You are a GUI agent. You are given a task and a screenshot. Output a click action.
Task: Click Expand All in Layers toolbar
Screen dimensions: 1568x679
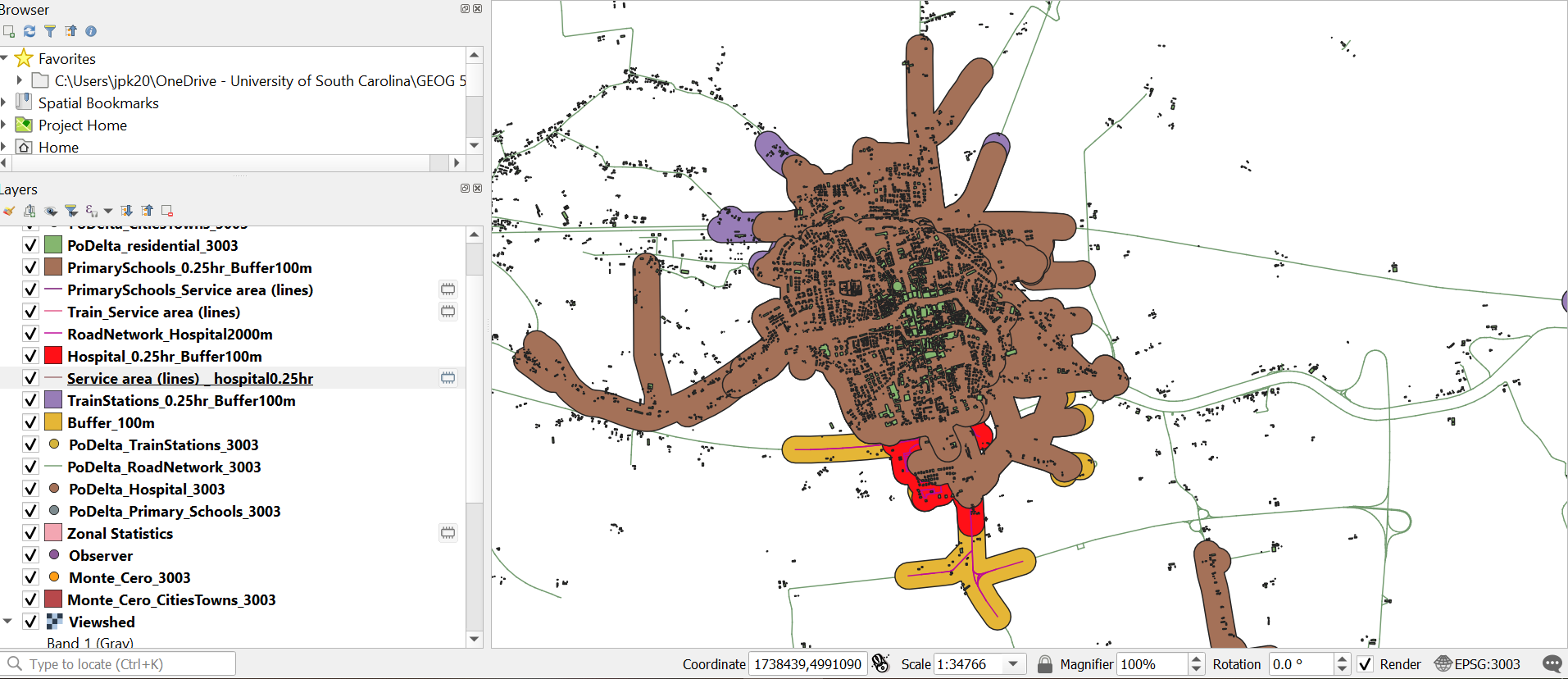[x=126, y=211]
